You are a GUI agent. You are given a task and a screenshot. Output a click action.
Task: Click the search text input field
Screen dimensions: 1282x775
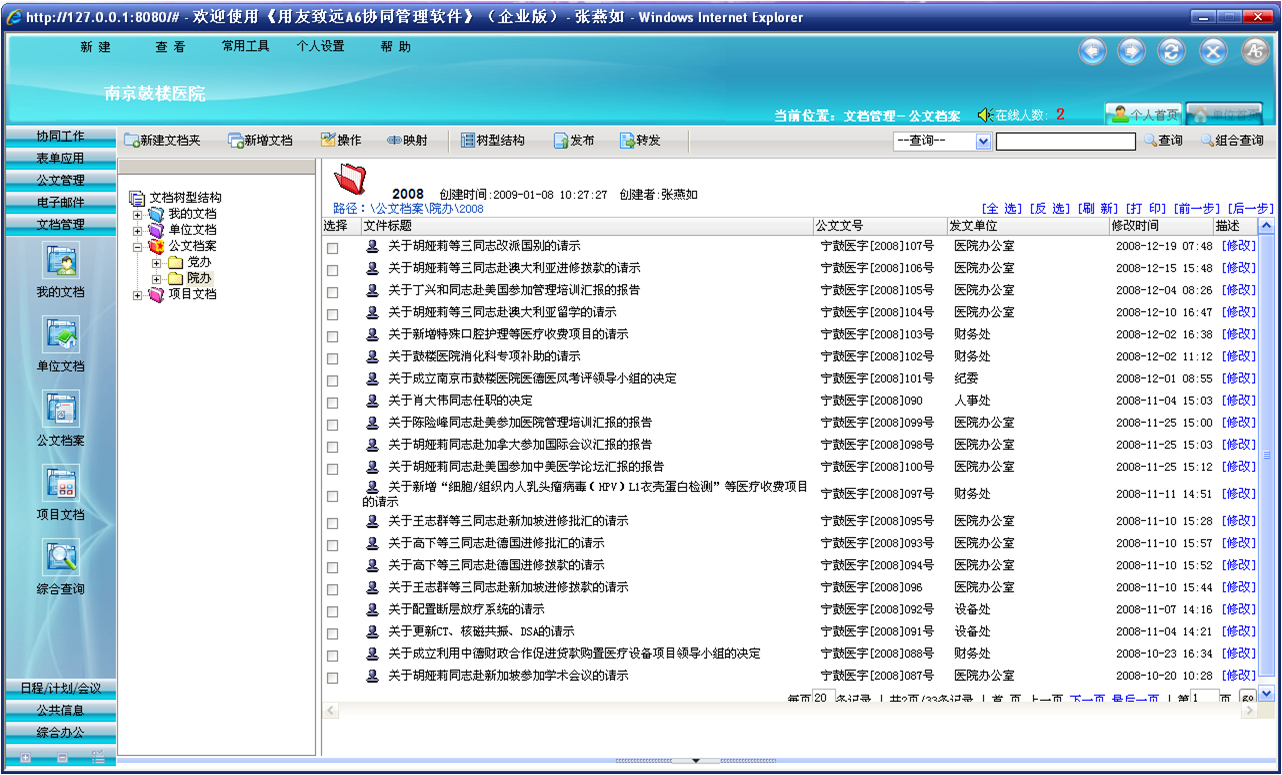[1065, 142]
